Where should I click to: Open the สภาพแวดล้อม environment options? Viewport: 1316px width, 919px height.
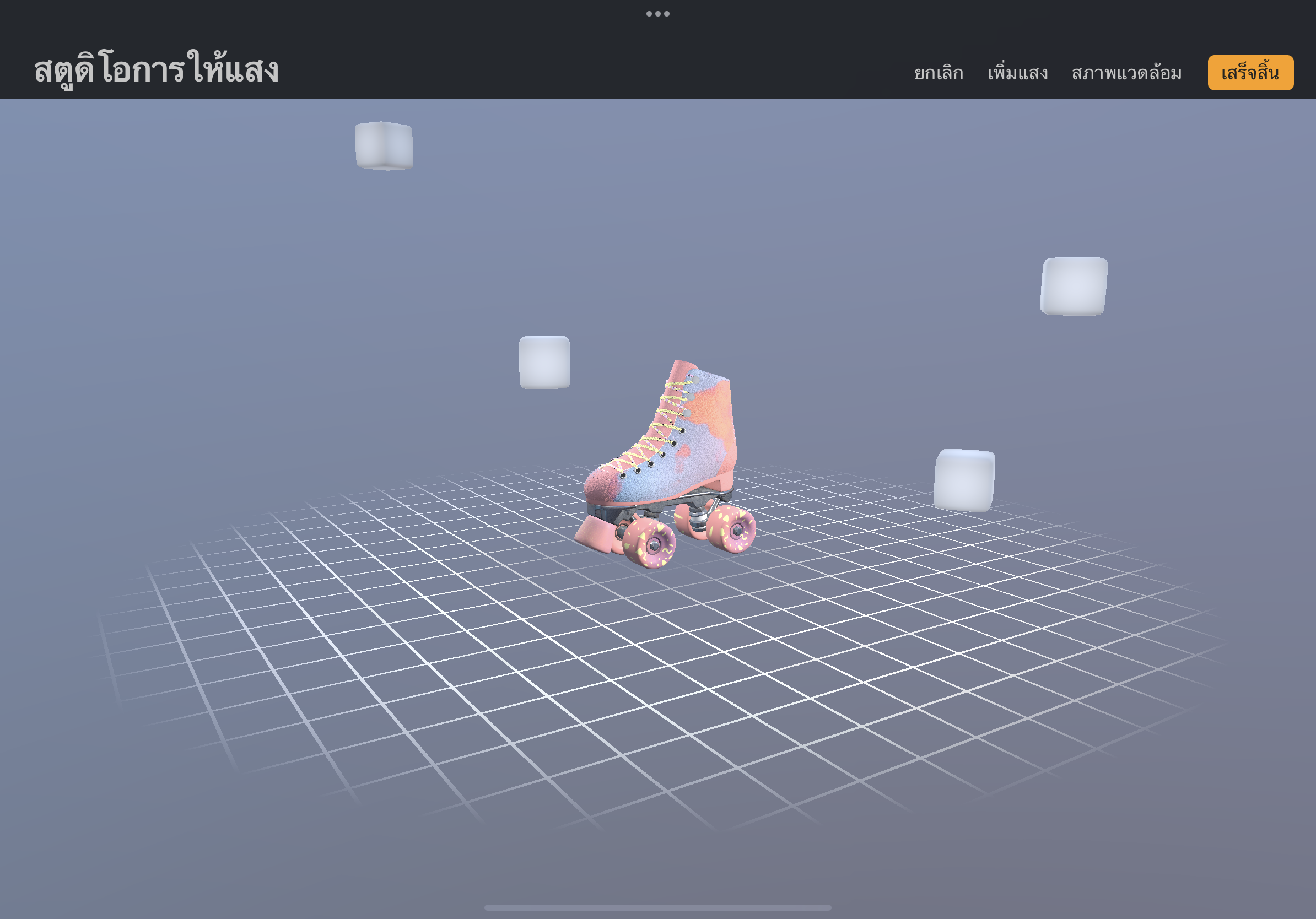[1126, 73]
